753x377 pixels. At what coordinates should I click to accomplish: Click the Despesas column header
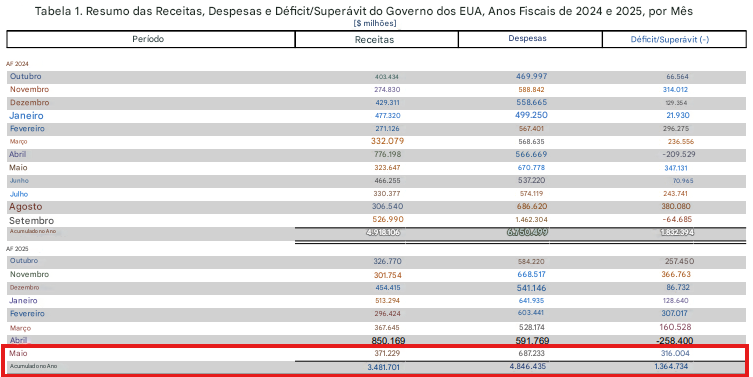[x=527, y=38]
